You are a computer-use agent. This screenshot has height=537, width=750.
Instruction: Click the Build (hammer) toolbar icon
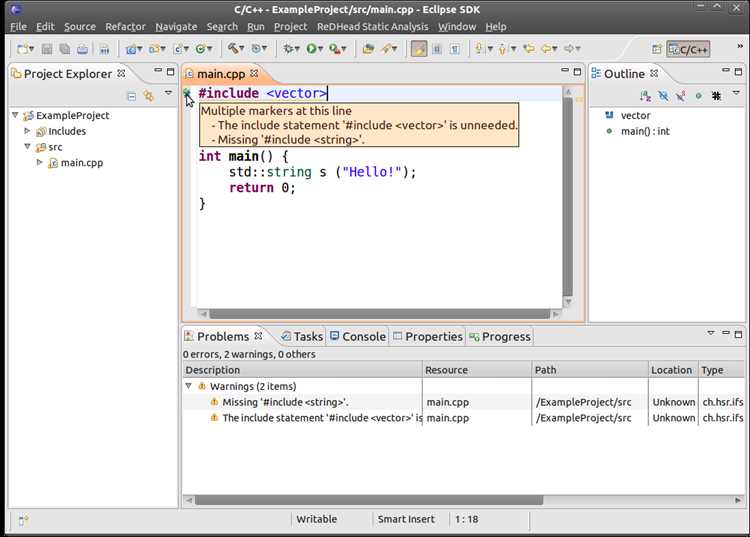tap(232, 48)
